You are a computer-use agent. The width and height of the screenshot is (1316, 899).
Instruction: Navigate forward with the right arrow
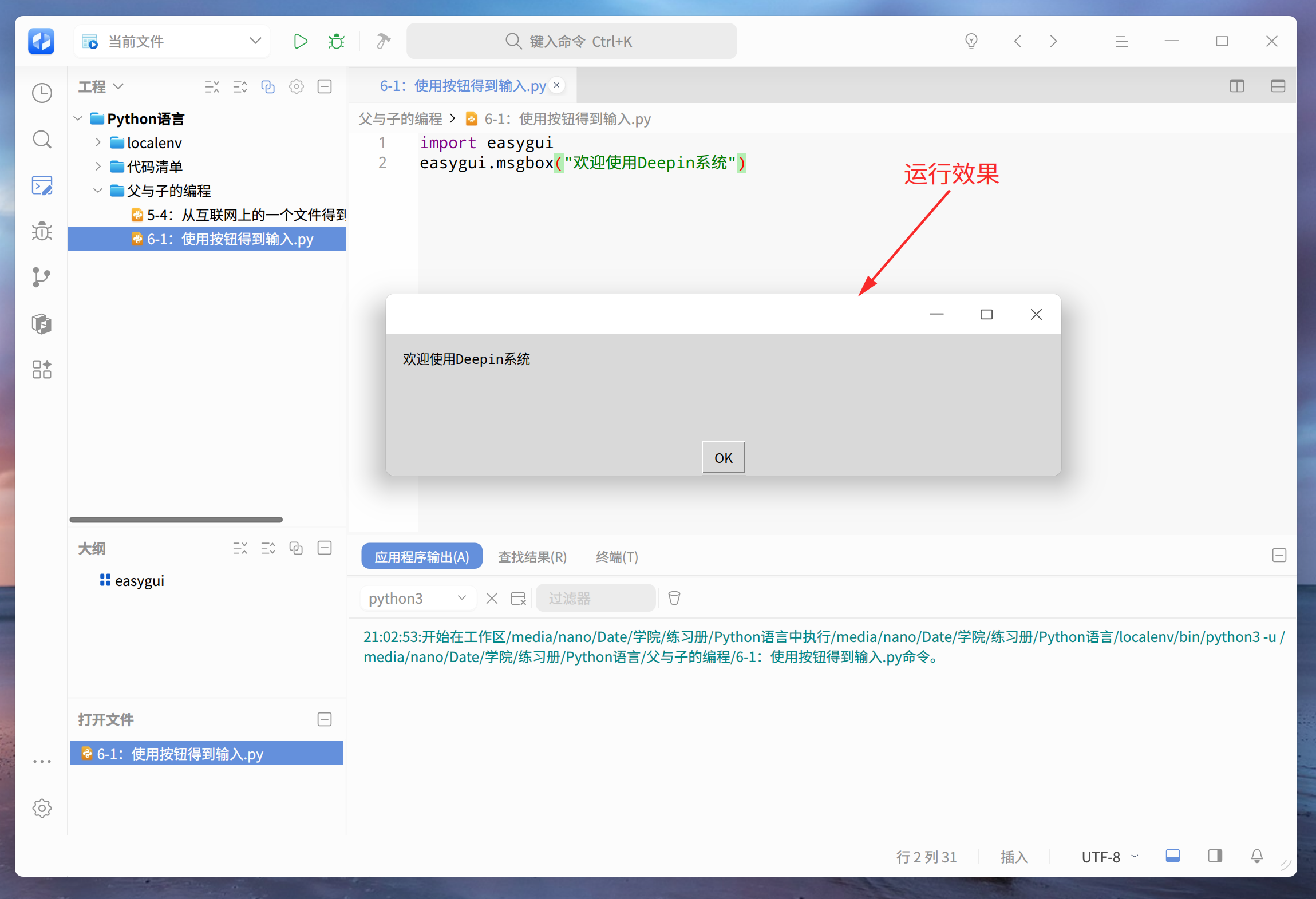tap(1053, 41)
